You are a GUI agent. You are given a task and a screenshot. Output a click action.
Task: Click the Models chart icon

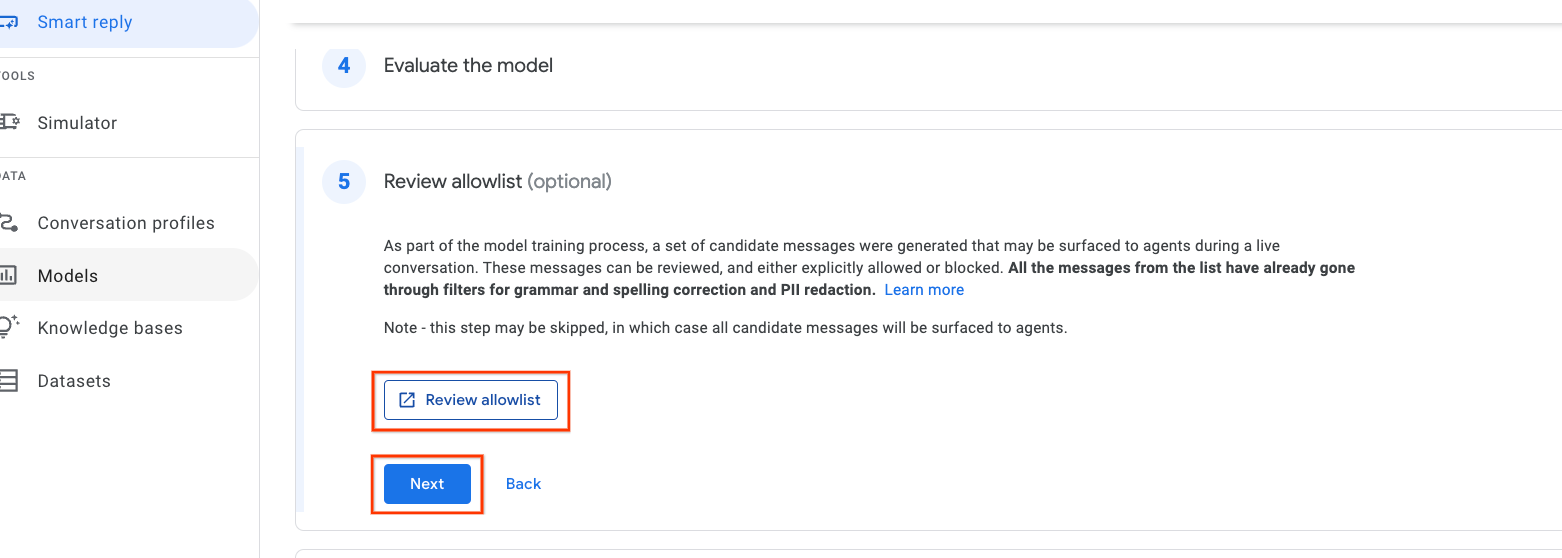click(x=8, y=275)
